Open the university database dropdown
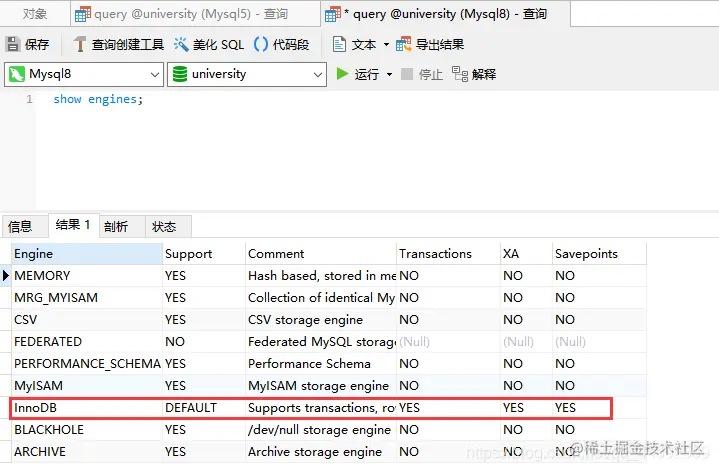This screenshot has width=719, height=471. (x=318, y=74)
